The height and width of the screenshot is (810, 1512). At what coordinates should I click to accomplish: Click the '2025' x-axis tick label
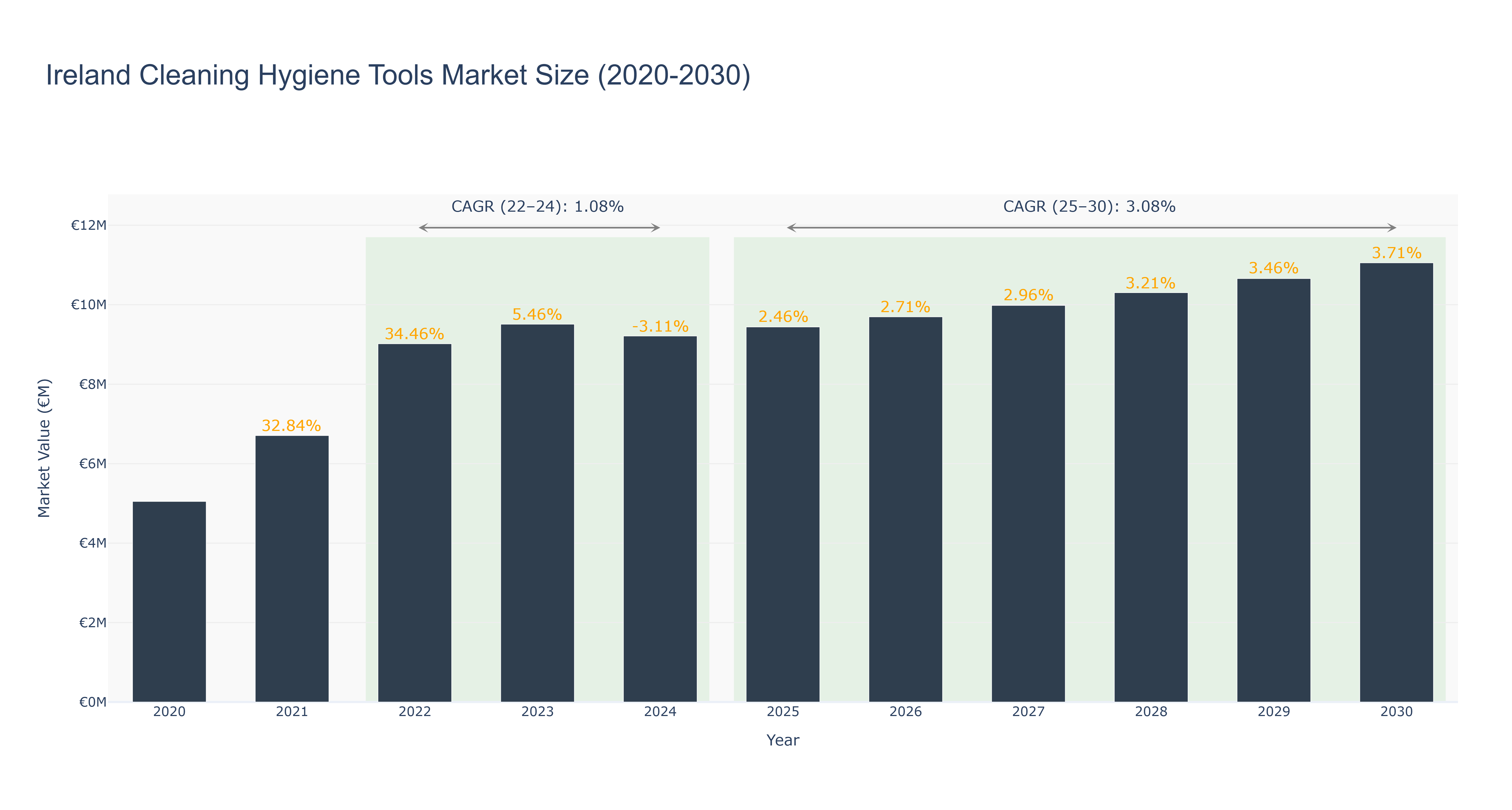(x=782, y=712)
